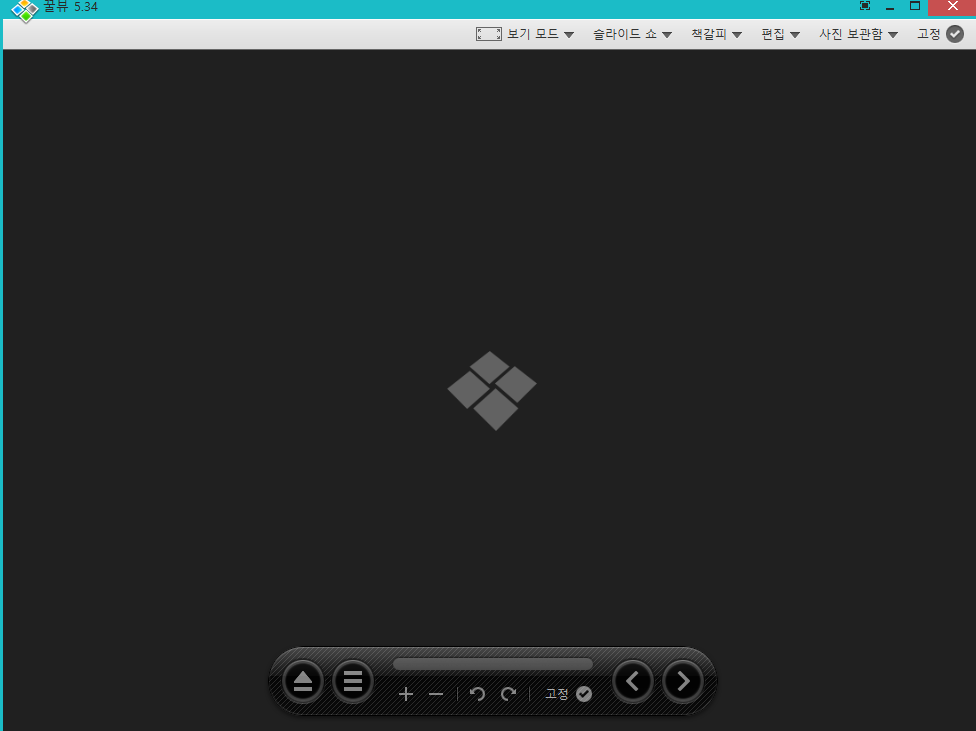Zoom in with the plus icon
This screenshot has width=976, height=731.
tap(406, 694)
